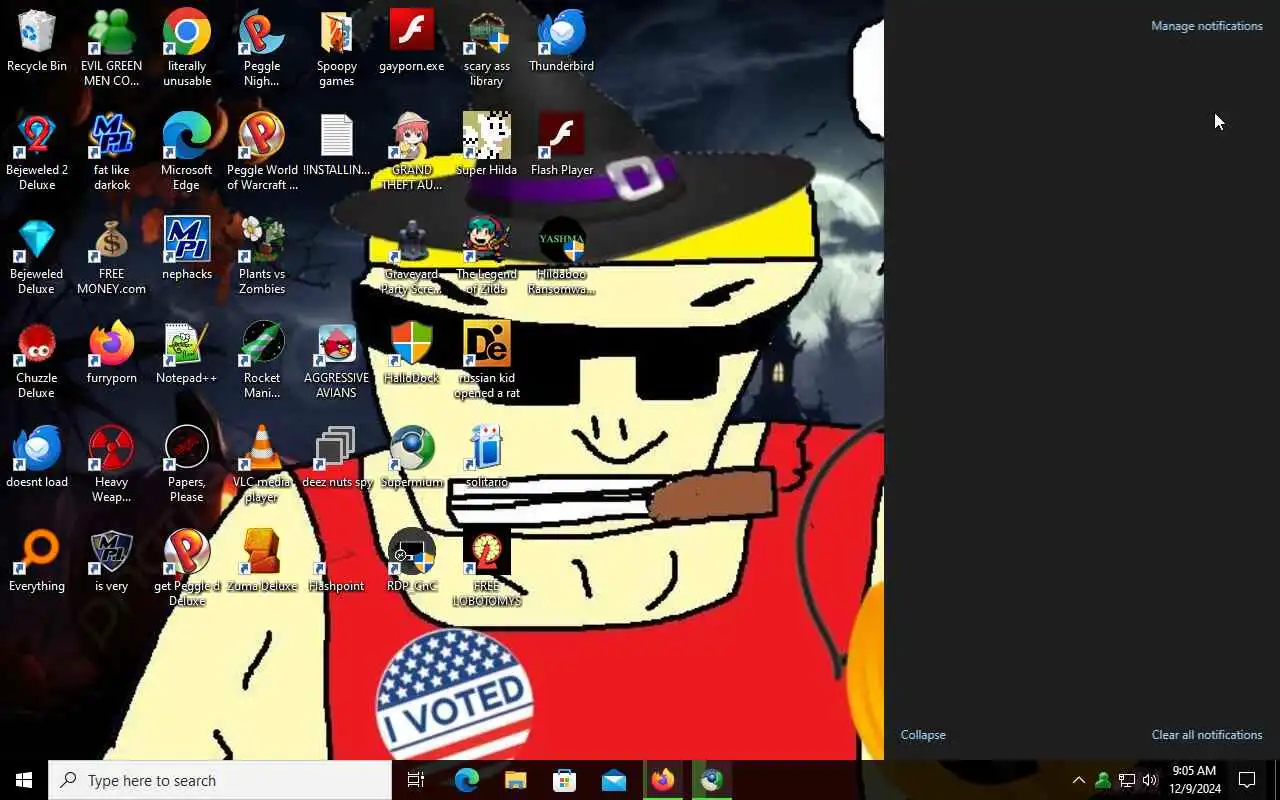Open the GRAND THEFT AU... shortcut

(x=412, y=152)
